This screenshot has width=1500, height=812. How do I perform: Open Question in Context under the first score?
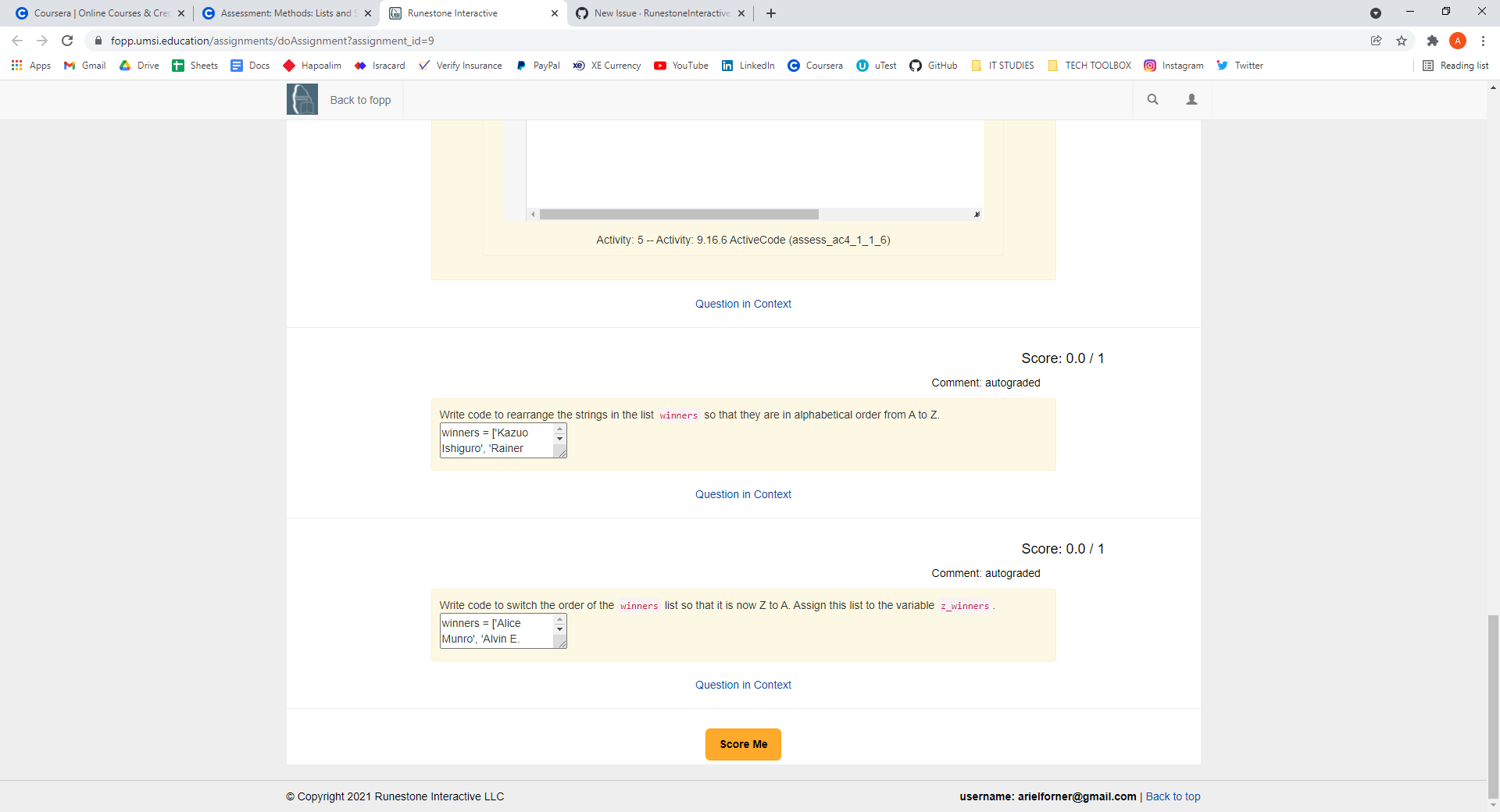pyautogui.click(x=743, y=494)
